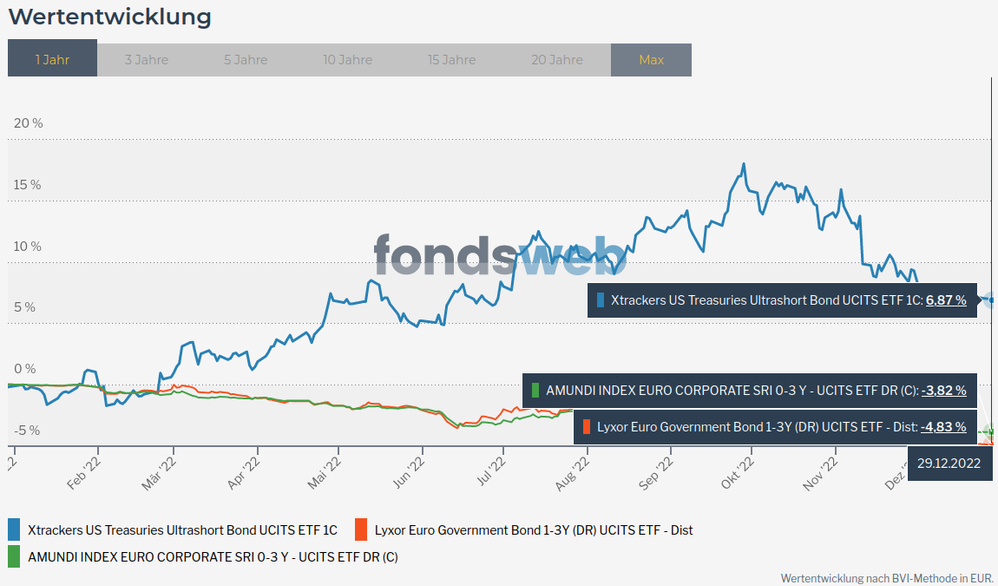Switch to the 5 Jahre tab
Screen dimensions: 998x586
click(x=245, y=59)
